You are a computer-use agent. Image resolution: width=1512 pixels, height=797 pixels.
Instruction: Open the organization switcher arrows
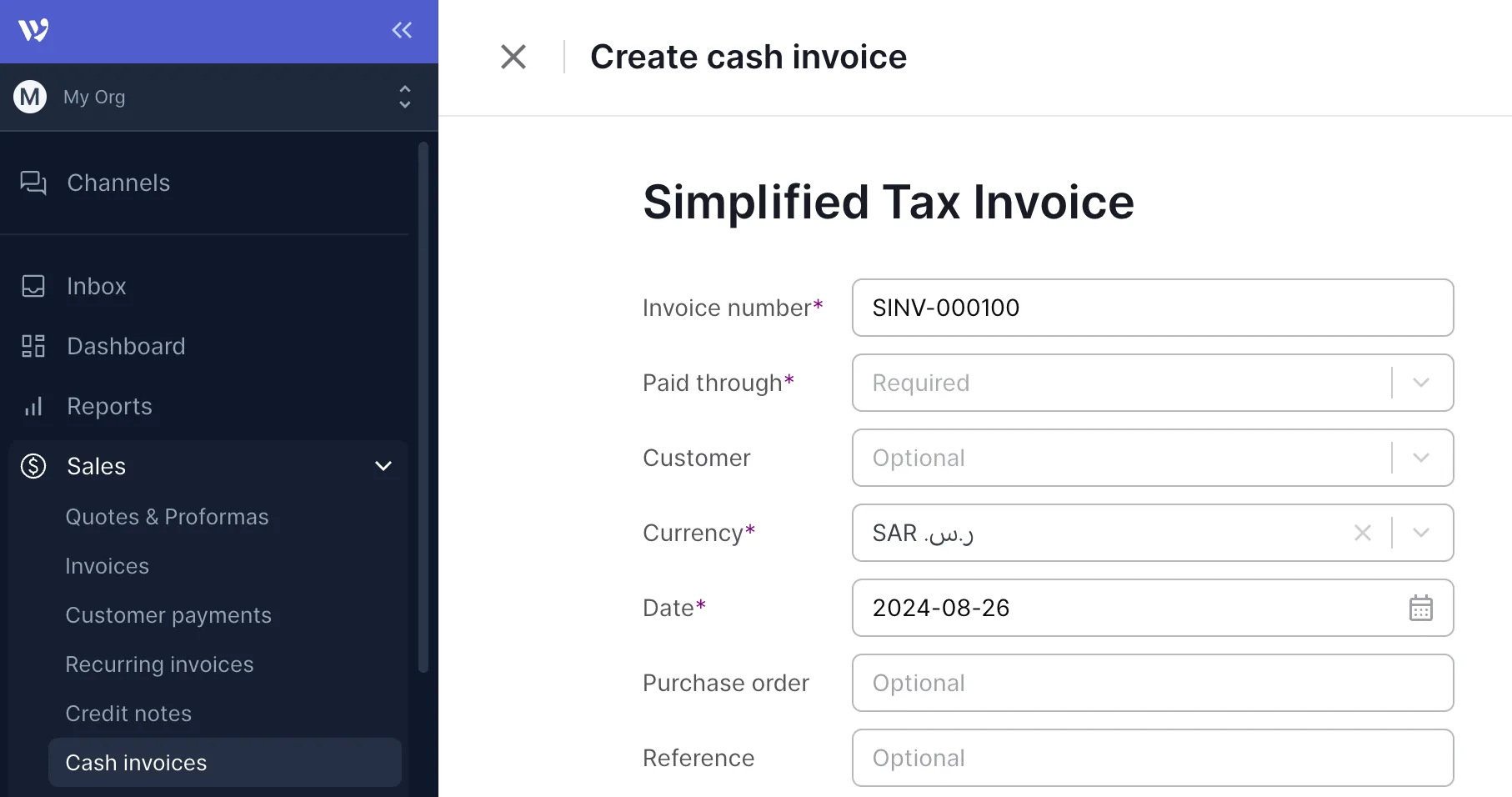(x=405, y=97)
